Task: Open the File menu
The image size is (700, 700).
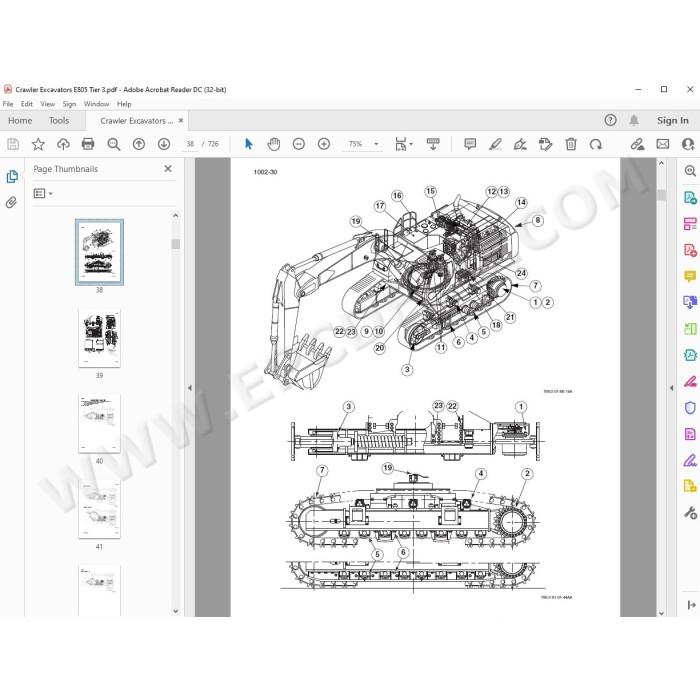Action: (x=8, y=104)
